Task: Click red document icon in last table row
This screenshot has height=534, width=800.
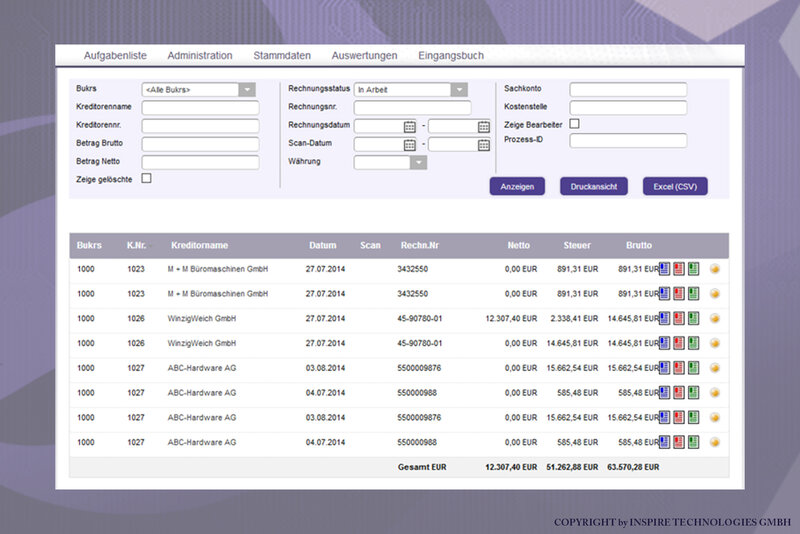Action: click(x=679, y=442)
